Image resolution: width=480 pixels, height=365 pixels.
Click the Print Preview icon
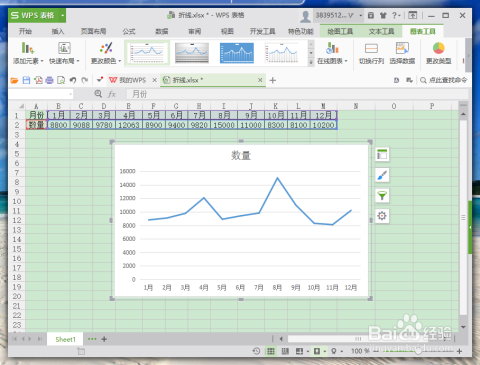[x=61, y=80]
